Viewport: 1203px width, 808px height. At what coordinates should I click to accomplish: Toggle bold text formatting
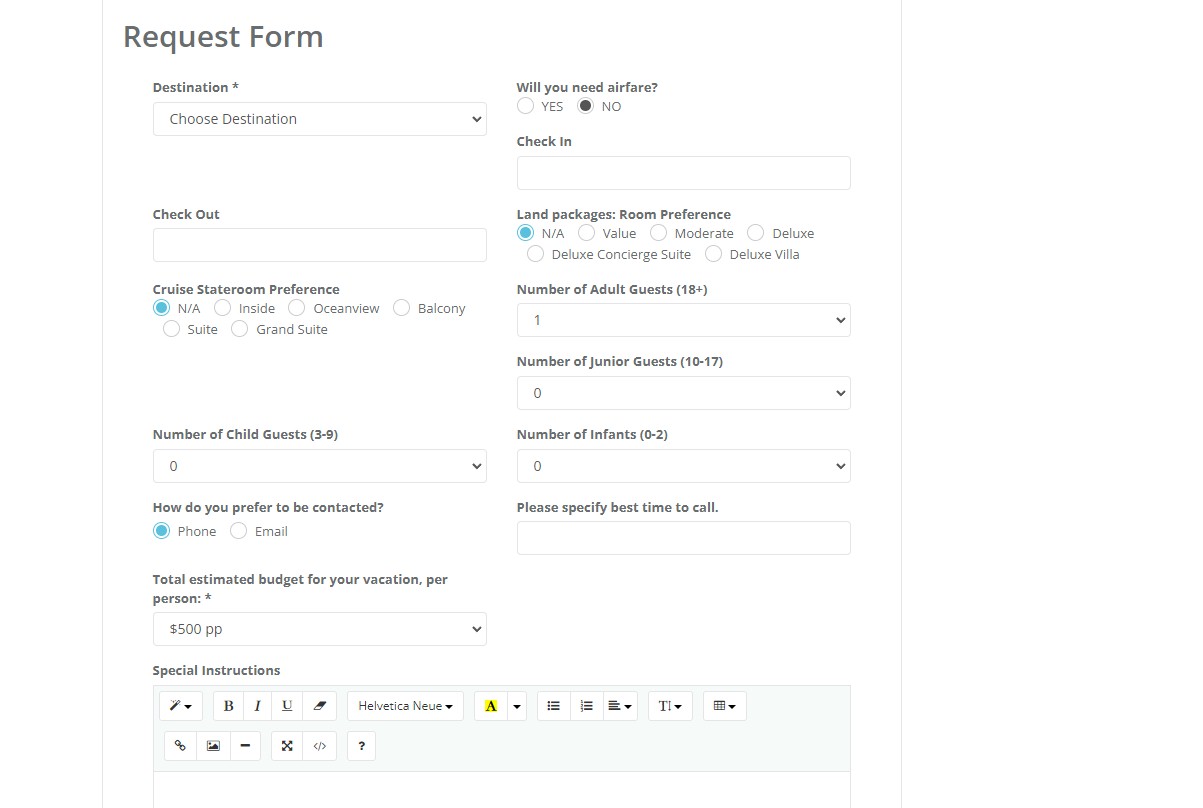(x=227, y=705)
